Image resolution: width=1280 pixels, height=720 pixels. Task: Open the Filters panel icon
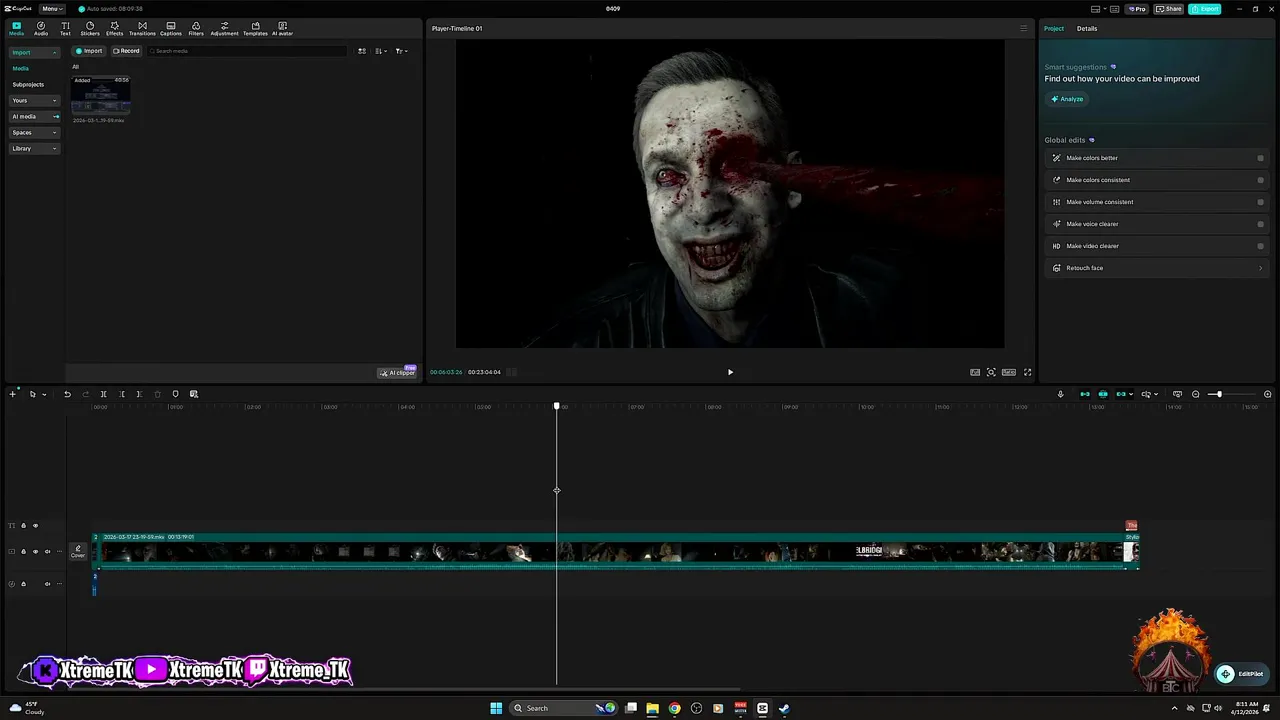point(196,28)
